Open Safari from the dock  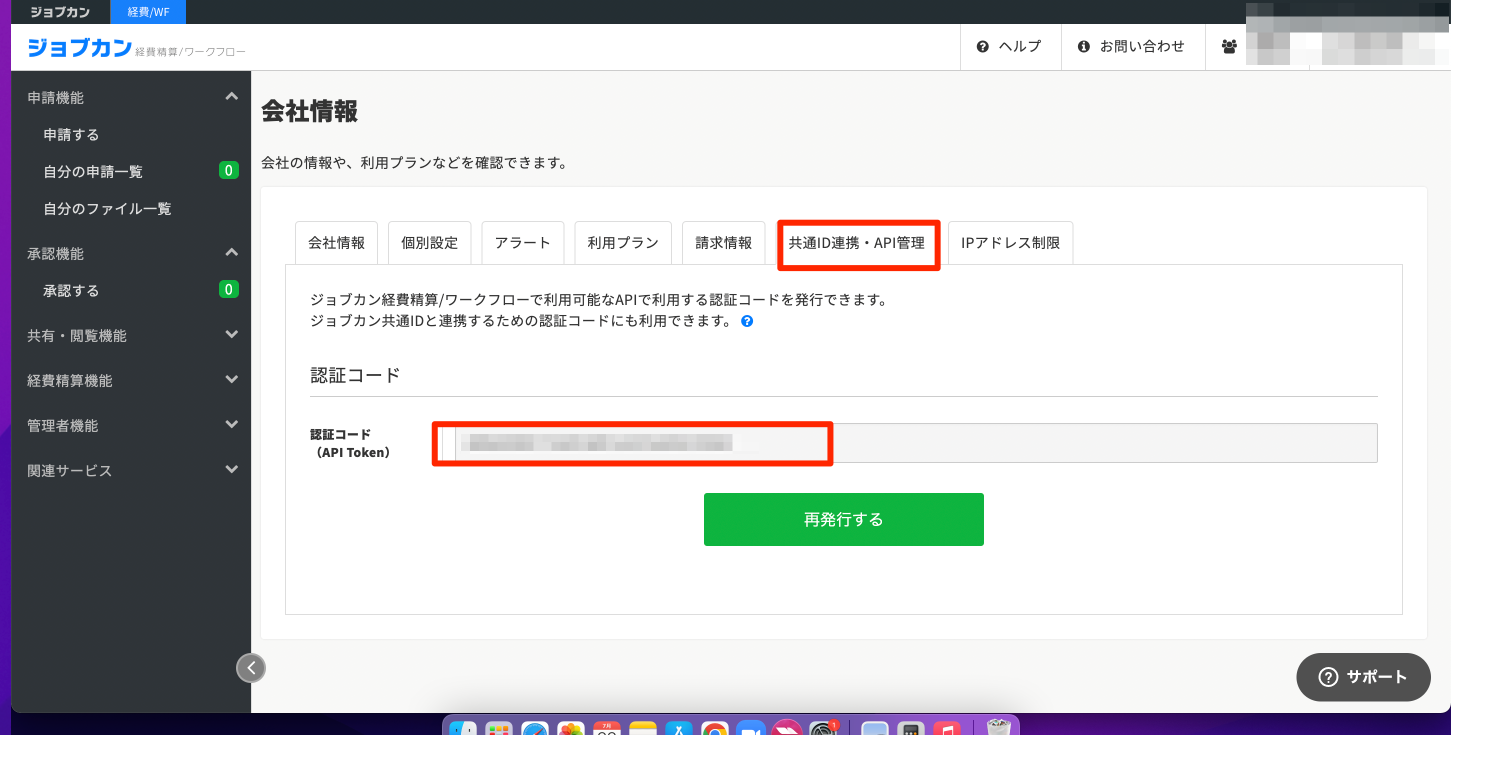click(535, 733)
